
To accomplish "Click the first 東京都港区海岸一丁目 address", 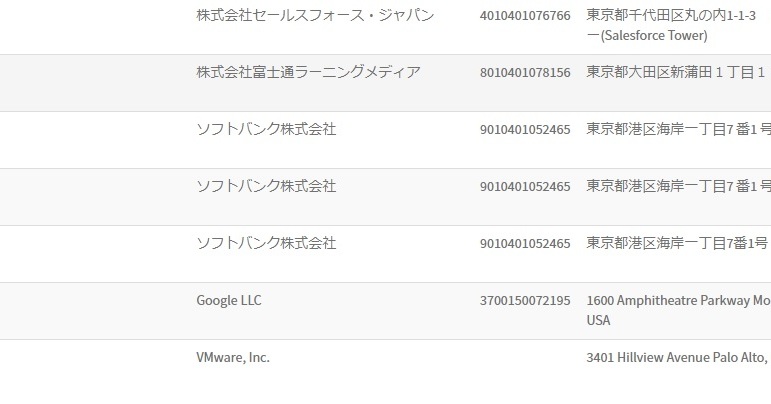I will [678, 129].
